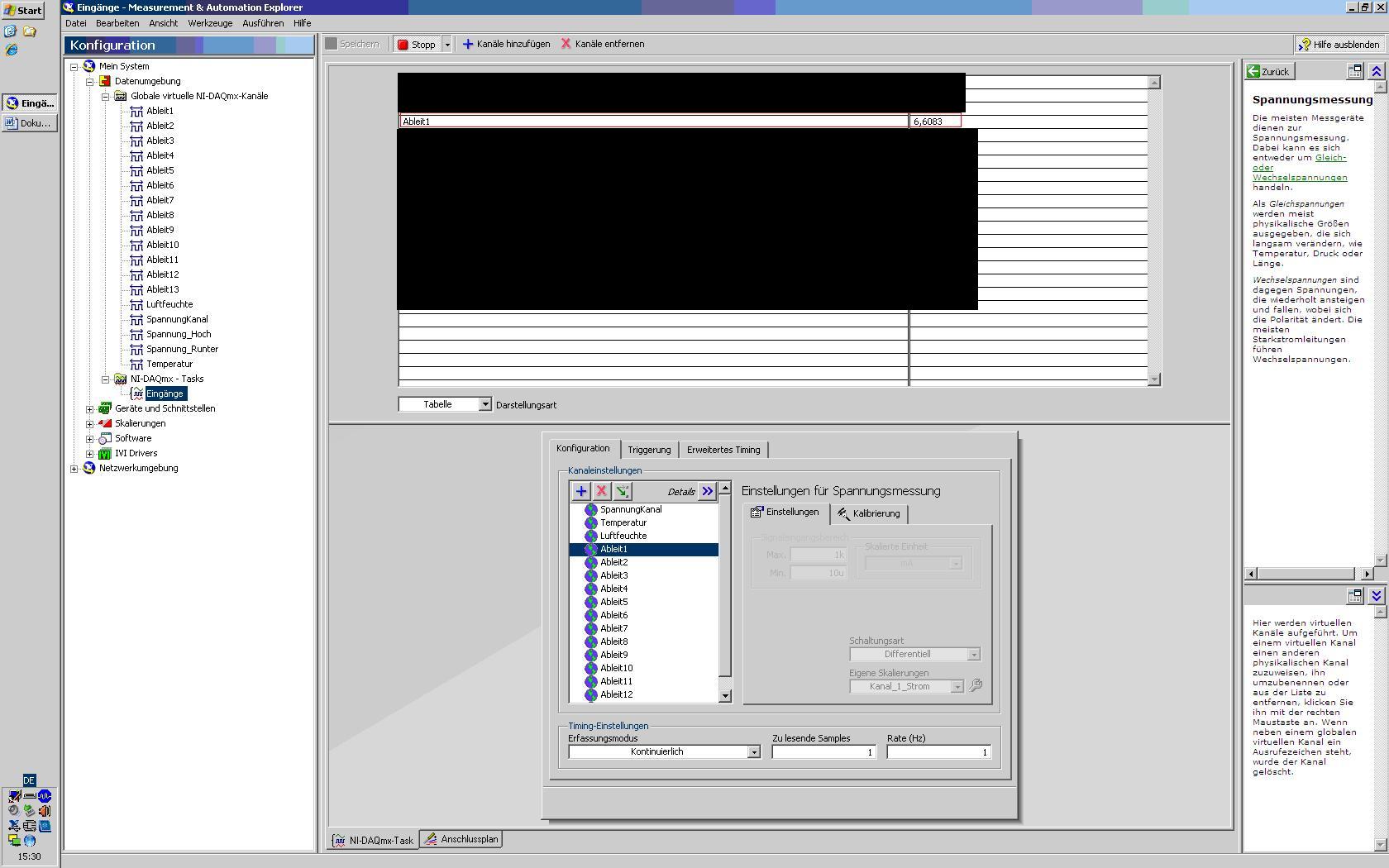This screenshot has width=1389, height=868.
Task: Open the Erfassungsmodus dropdown
Action: (x=753, y=751)
